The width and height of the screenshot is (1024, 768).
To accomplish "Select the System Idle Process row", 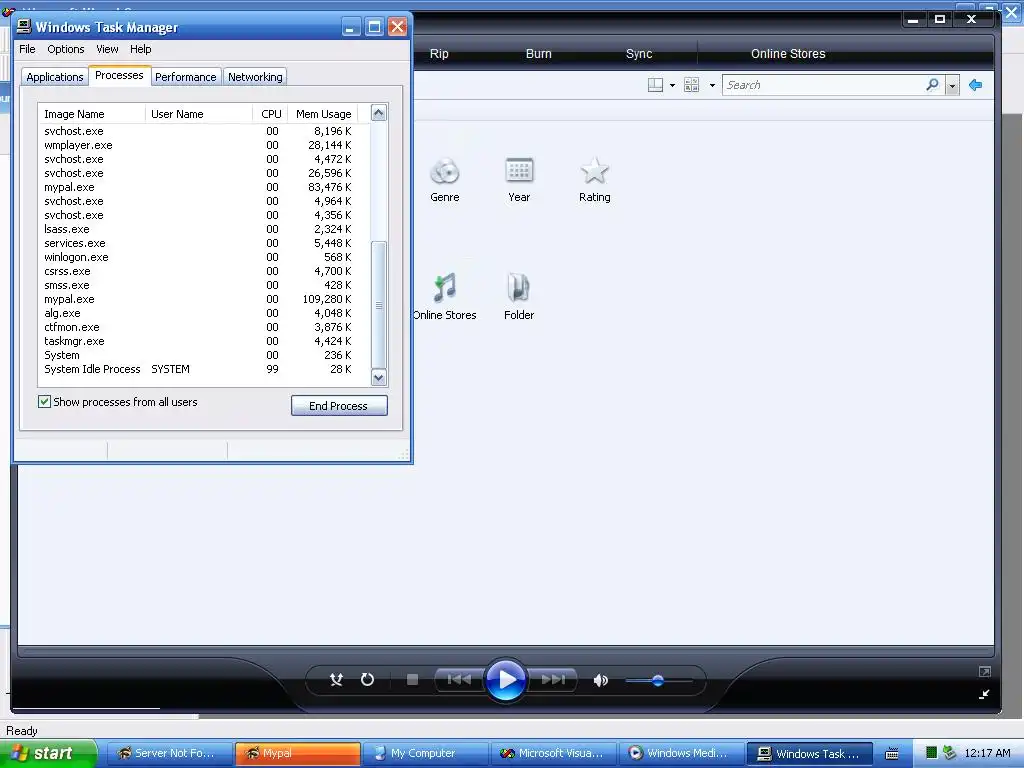I will point(204,369).
